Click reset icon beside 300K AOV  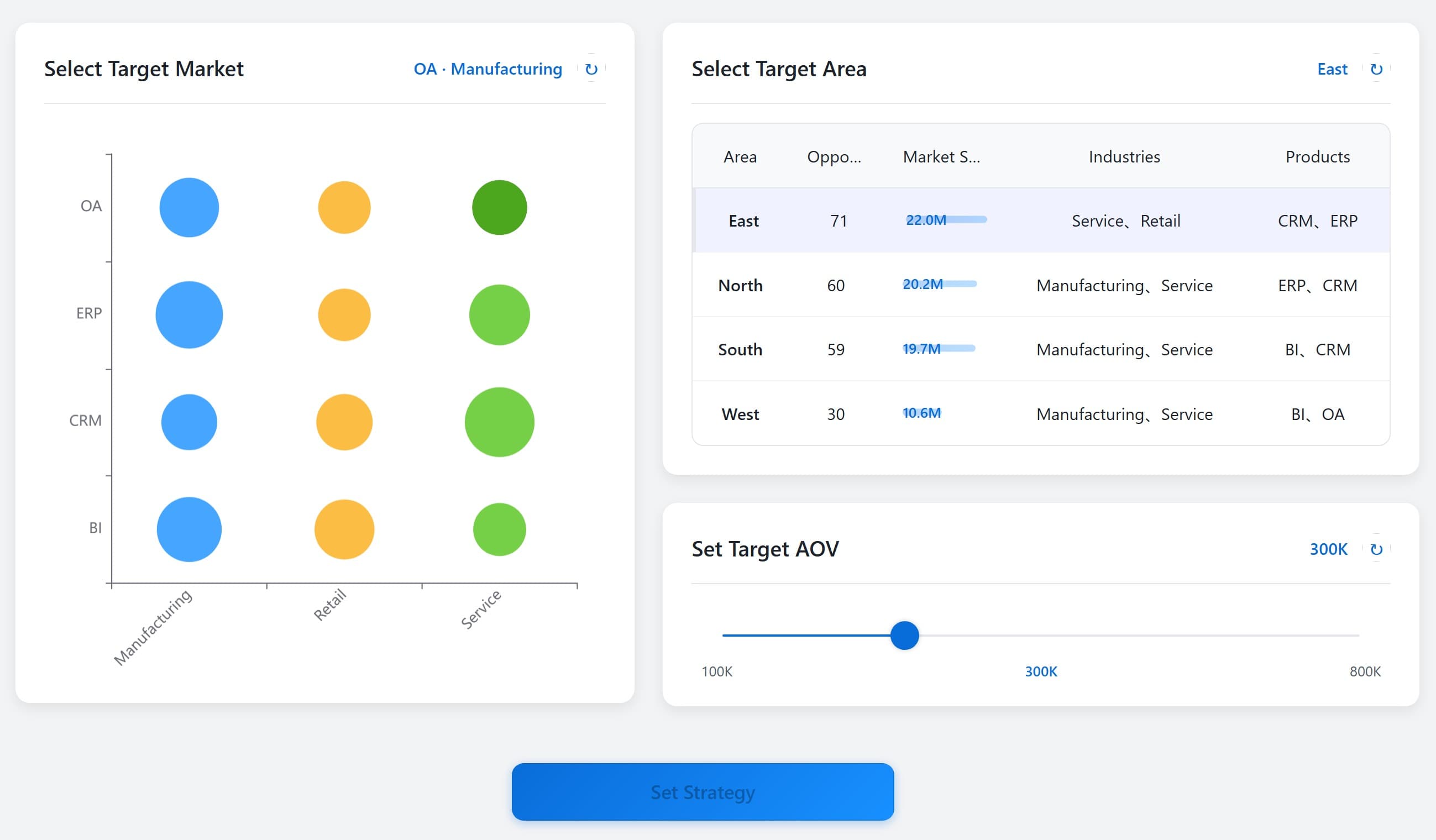(x=1376, y=549)
